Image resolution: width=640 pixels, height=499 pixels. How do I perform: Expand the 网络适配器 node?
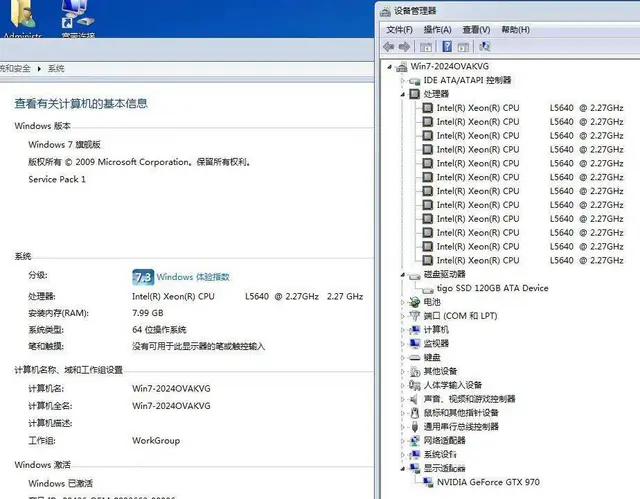click(x=403, y=441)
